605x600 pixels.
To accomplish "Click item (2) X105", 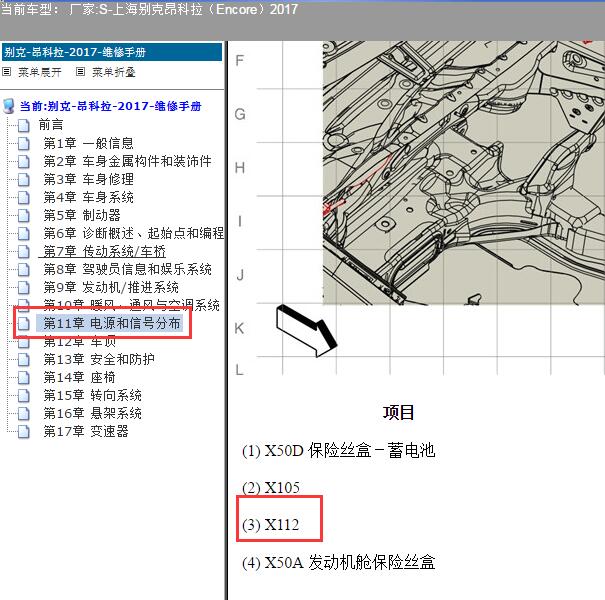I will coord(271,488).
